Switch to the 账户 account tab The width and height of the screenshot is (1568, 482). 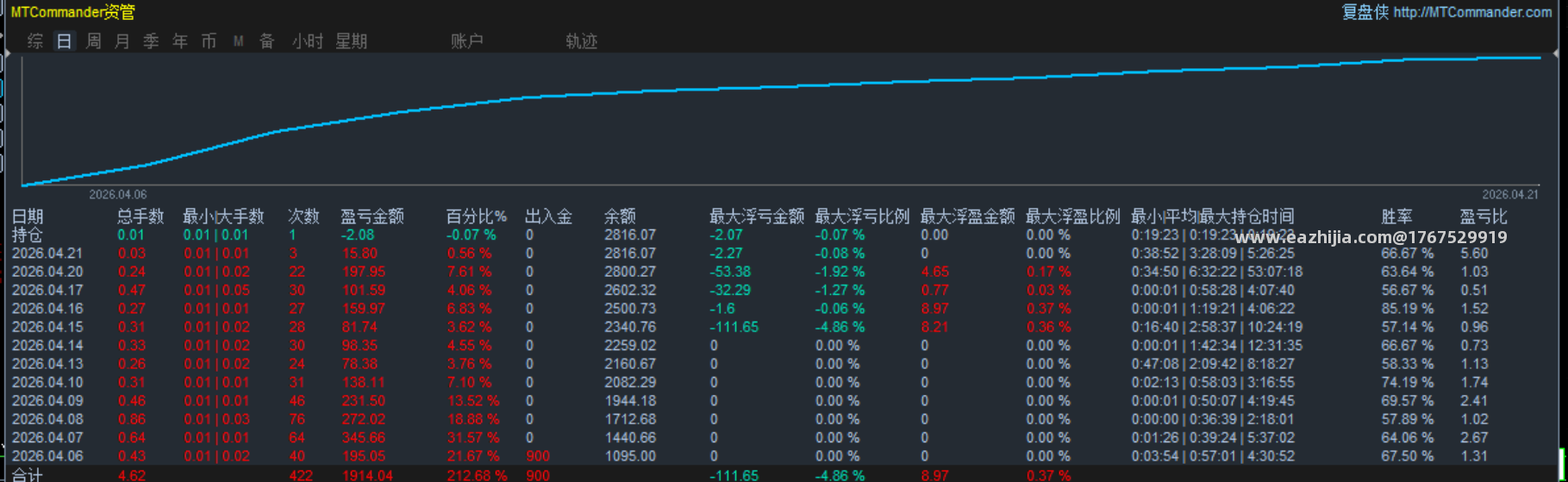click(x=467, y=41)
